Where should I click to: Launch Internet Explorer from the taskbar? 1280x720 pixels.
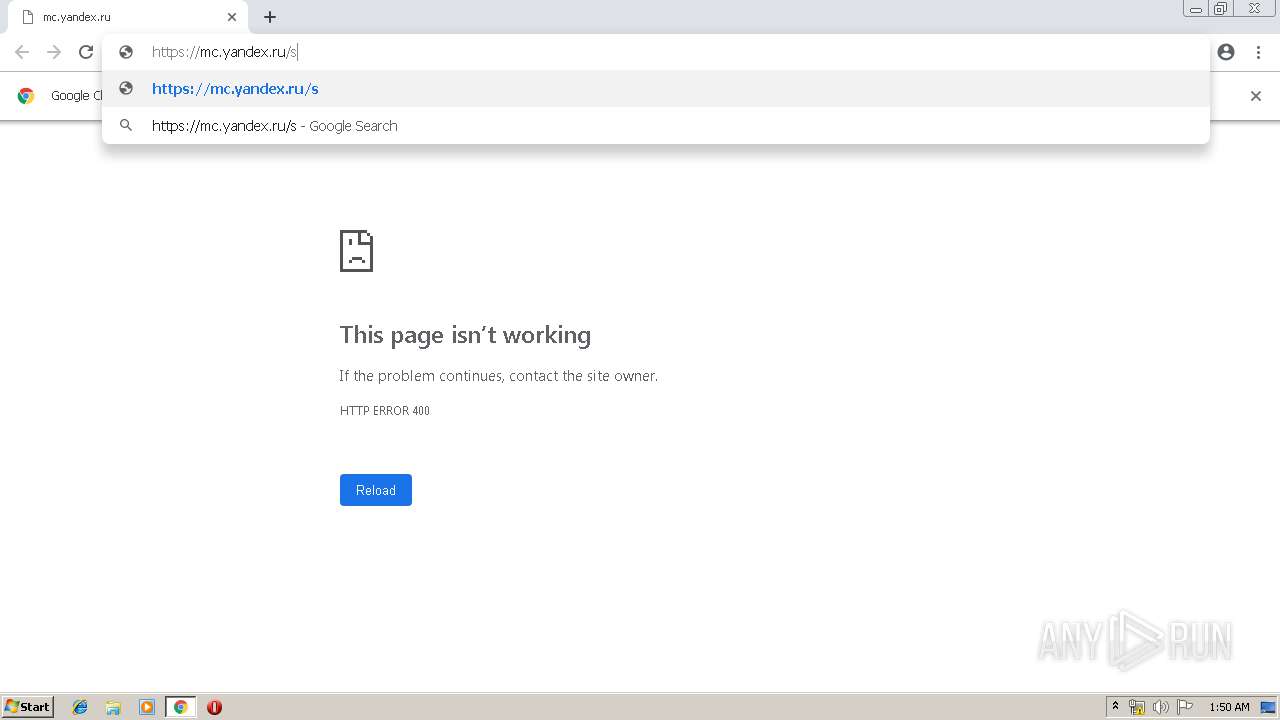(80, 707)
